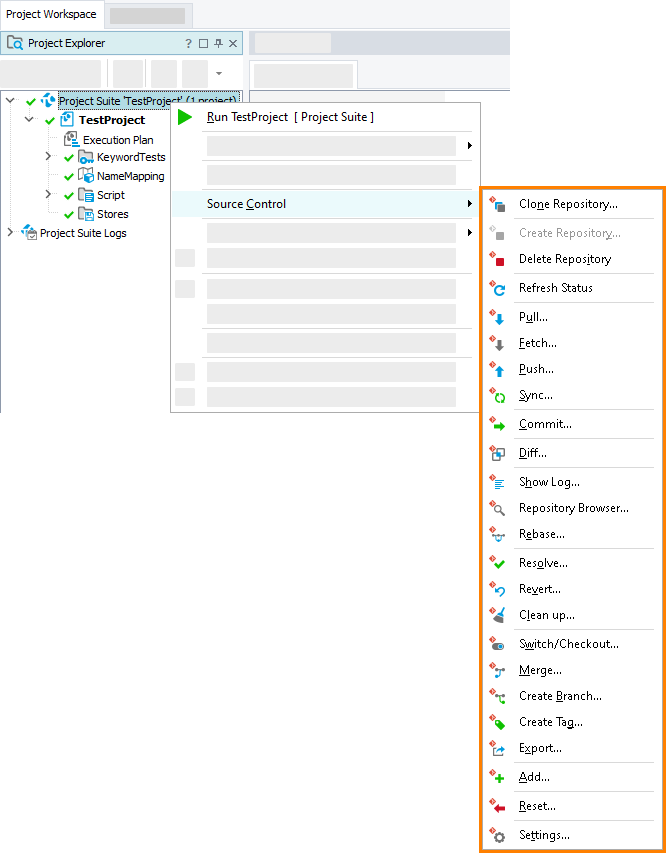Click the Clone Repository icon
The width and height of the screenshot is (666, 853).
pos(497,205)
